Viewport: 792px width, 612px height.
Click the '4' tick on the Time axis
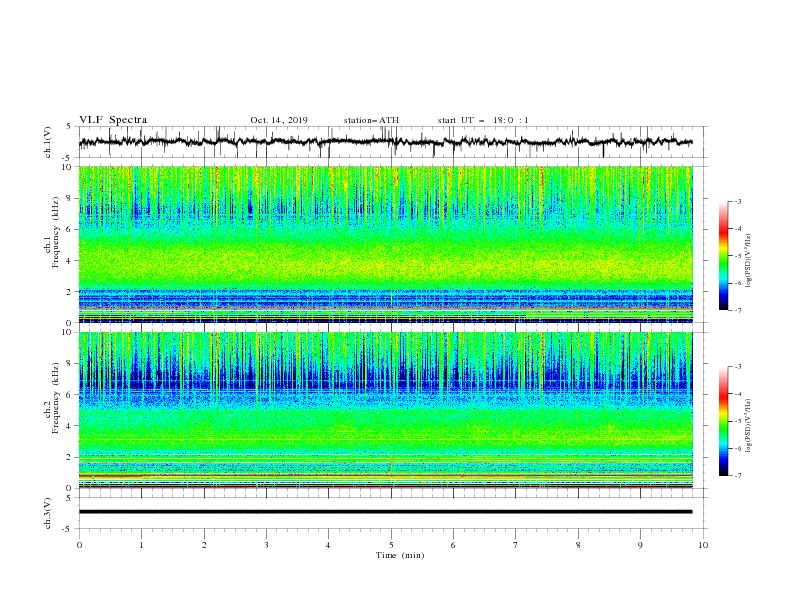coord(328,545)
